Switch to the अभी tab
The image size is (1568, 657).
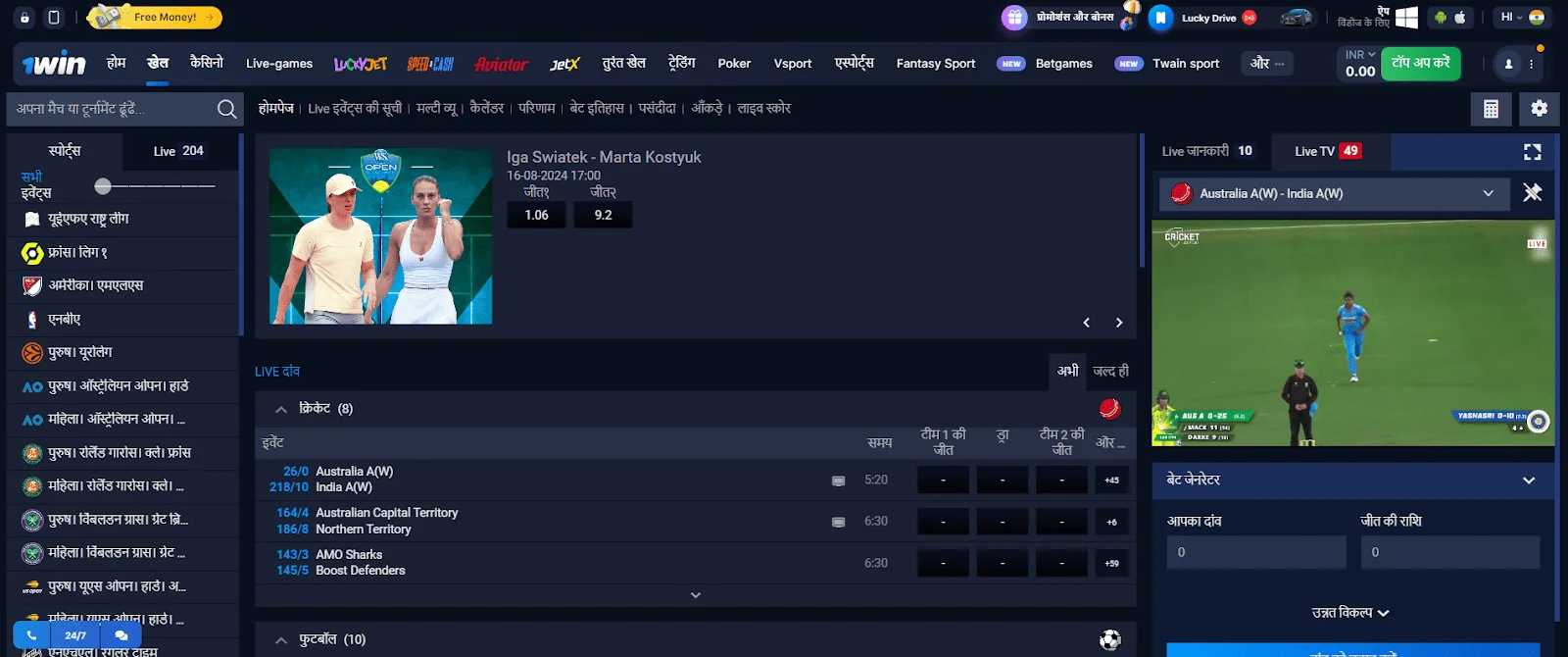(x=1067, y=371)
